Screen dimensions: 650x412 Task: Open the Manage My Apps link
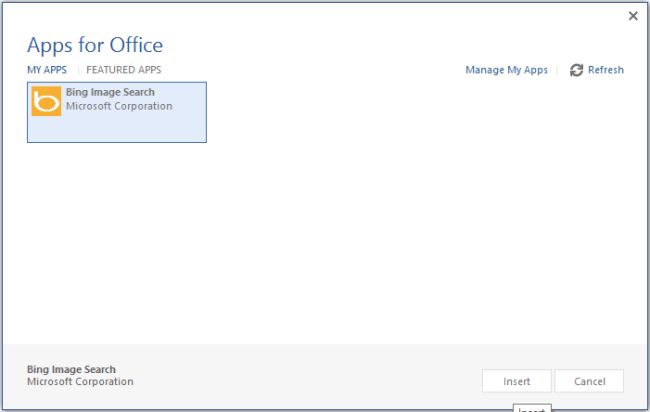coord(506,70)
